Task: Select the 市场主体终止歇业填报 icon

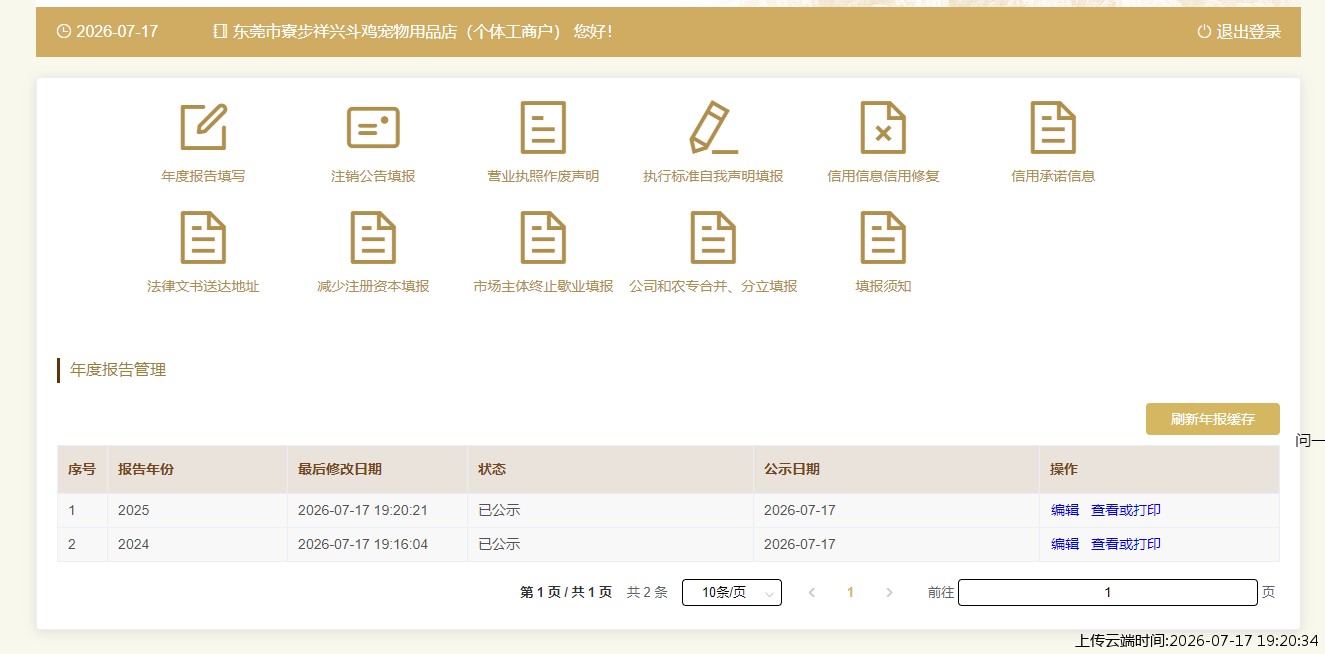Action: [543, 237]
